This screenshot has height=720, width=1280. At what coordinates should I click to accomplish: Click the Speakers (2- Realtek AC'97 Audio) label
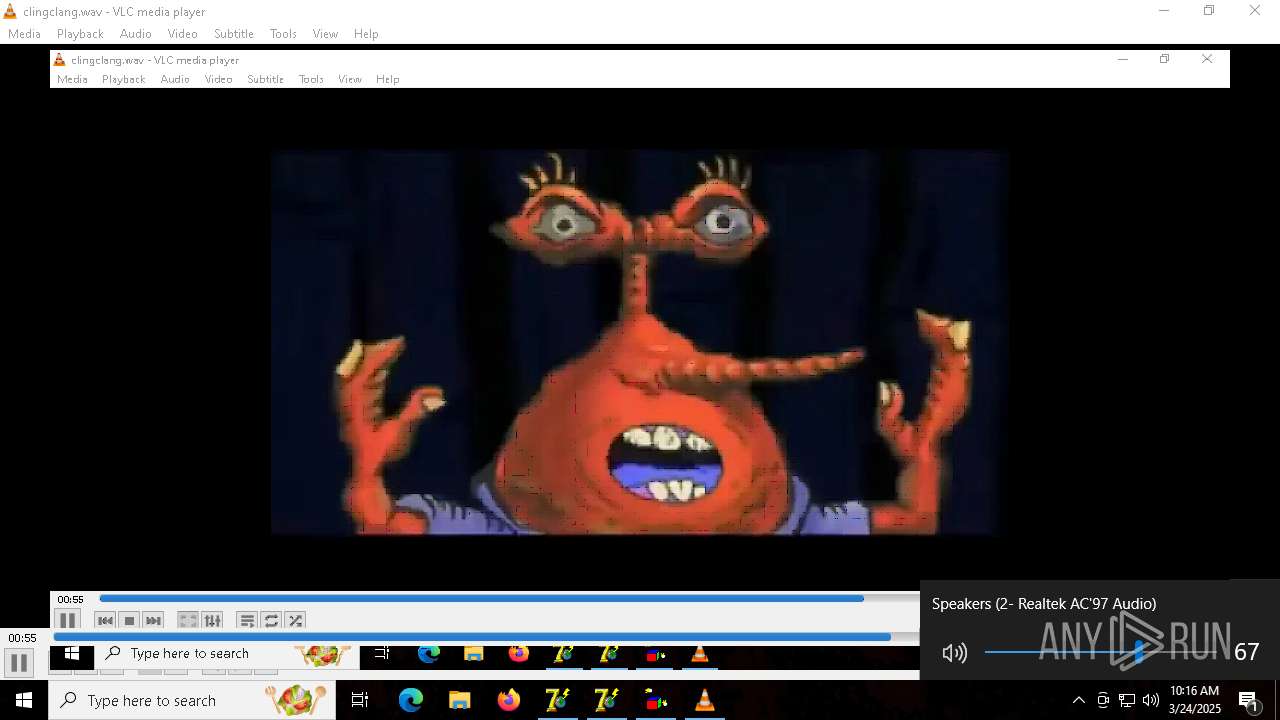point(1044,604)
